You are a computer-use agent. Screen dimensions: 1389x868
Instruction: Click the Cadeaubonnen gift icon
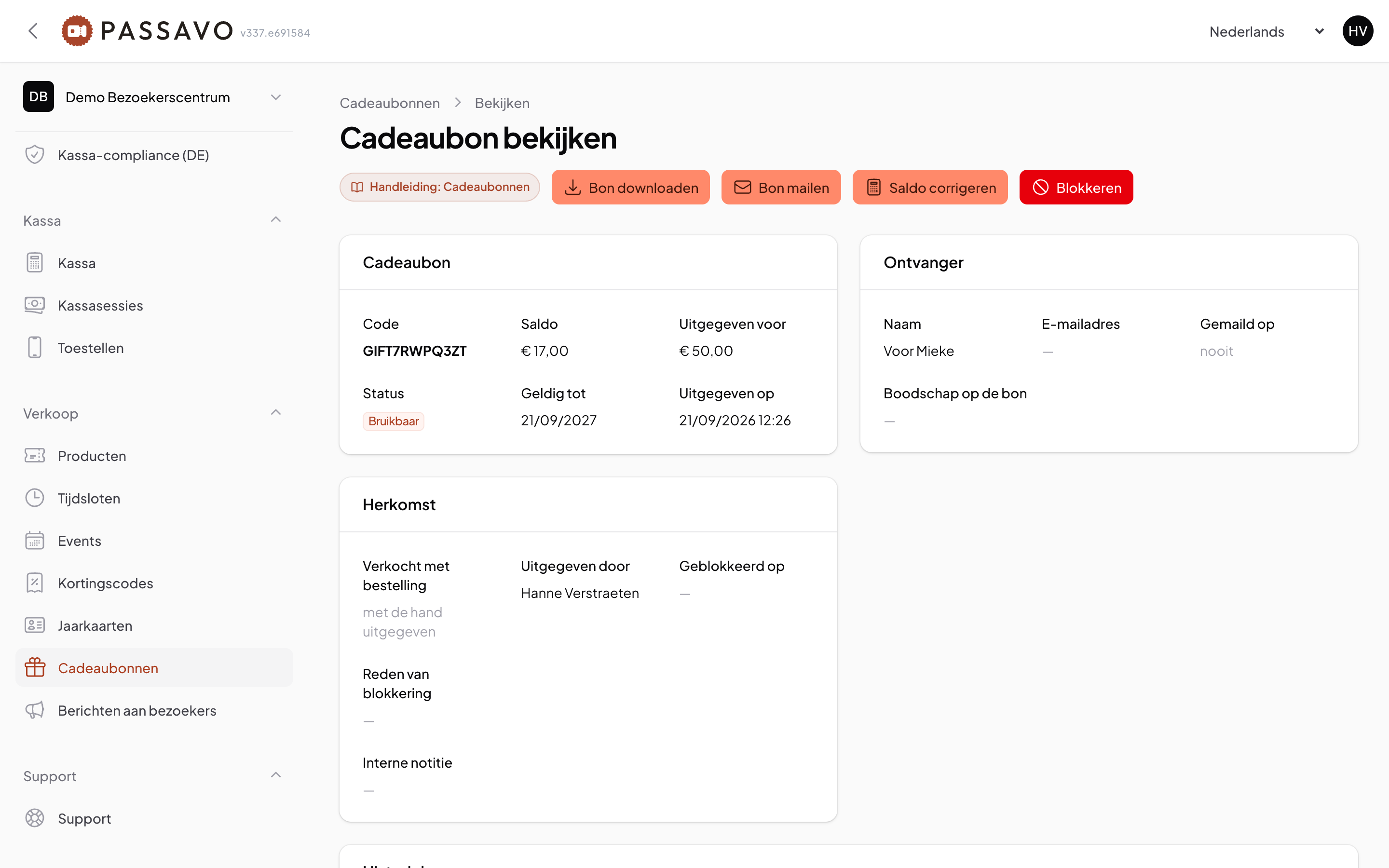[34, 668]
